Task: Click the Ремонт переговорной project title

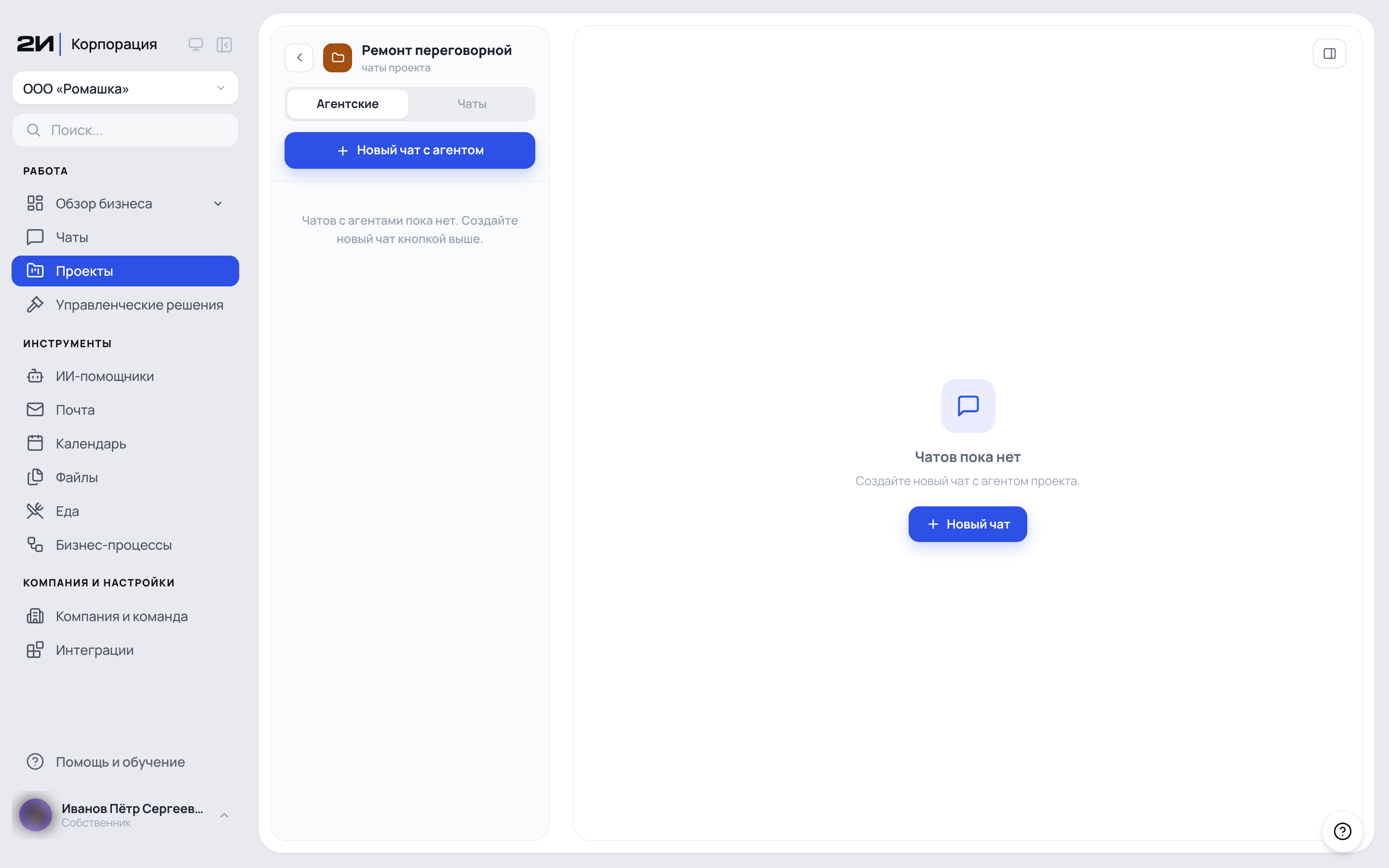Action: (436, 50)
